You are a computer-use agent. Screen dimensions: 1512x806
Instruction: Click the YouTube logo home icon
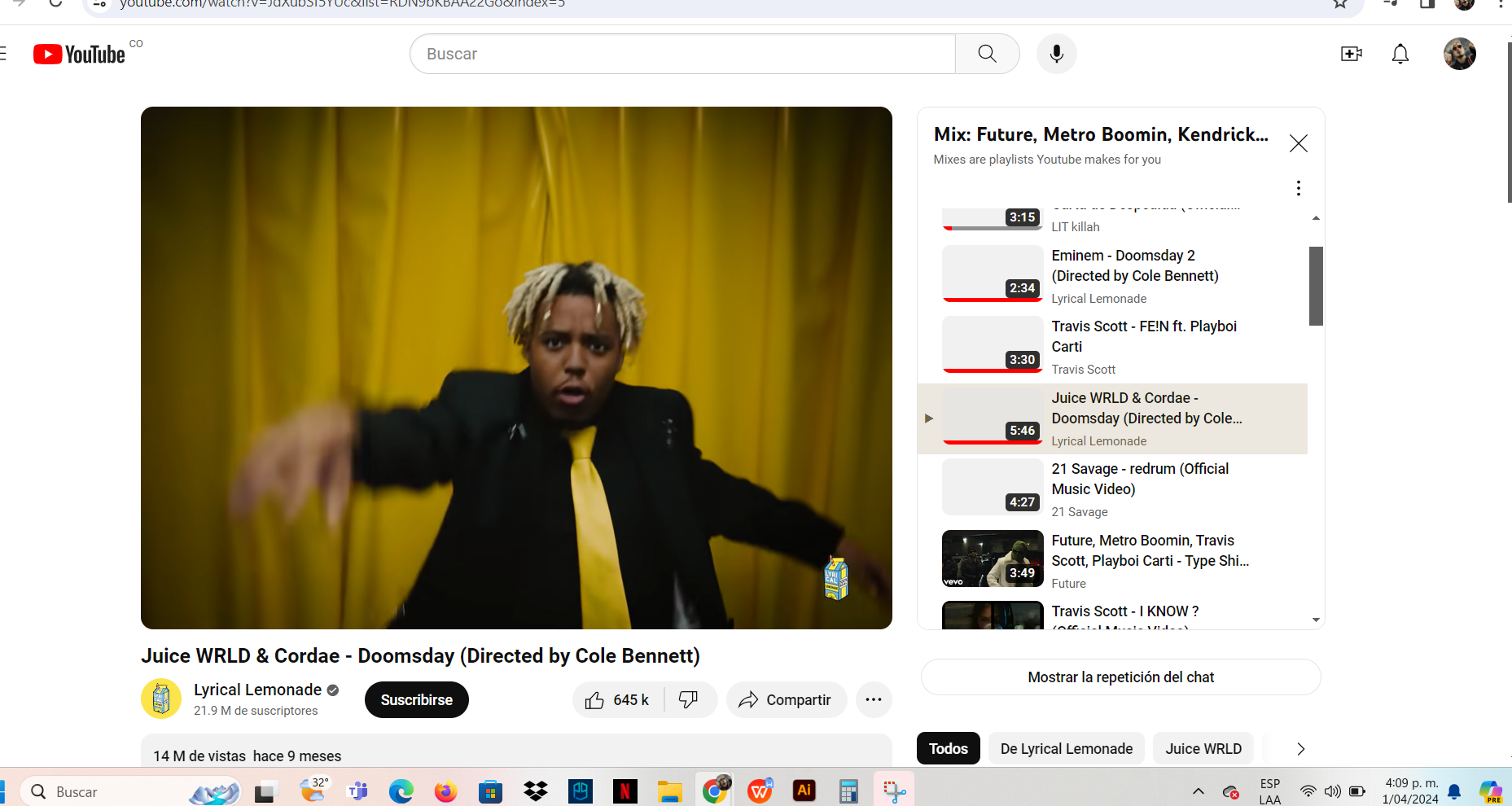click(x=79, y=55)
